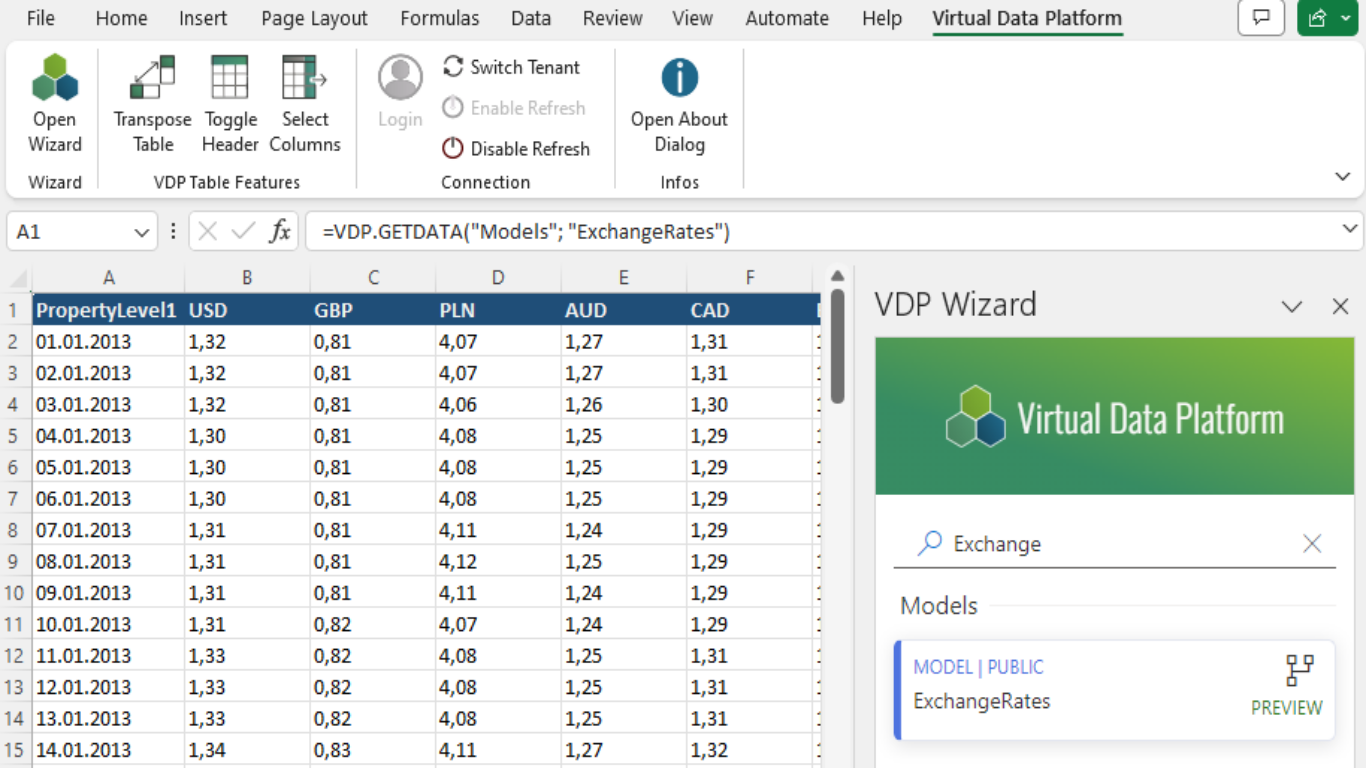
Task: Collapse the ribbon with the chevron
Action: click(x=1342, y=175)
